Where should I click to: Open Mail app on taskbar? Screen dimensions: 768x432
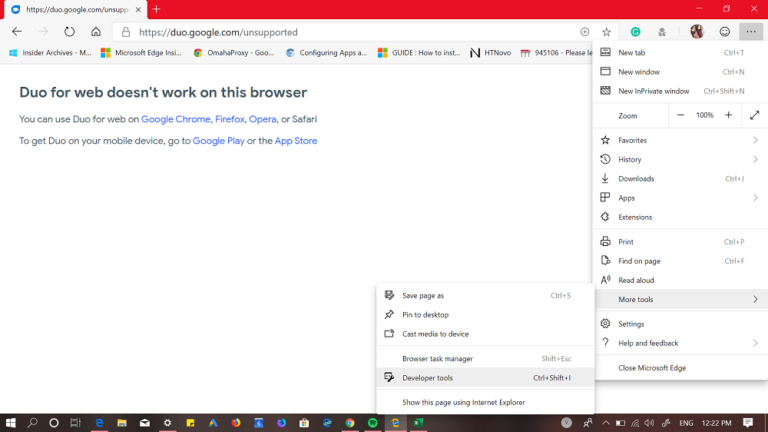click(144, 423)
